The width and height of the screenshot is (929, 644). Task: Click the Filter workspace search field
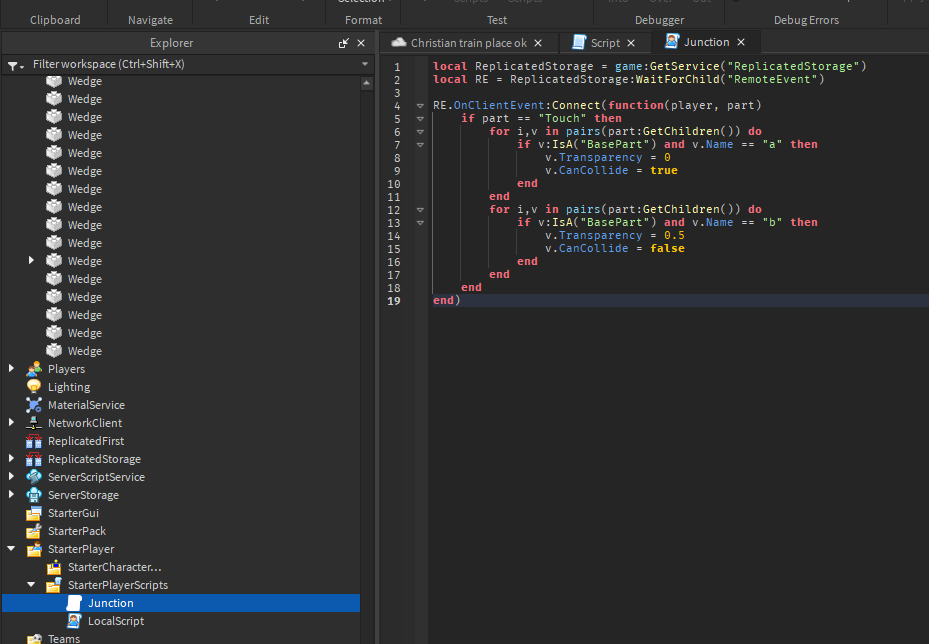(150, 63)
